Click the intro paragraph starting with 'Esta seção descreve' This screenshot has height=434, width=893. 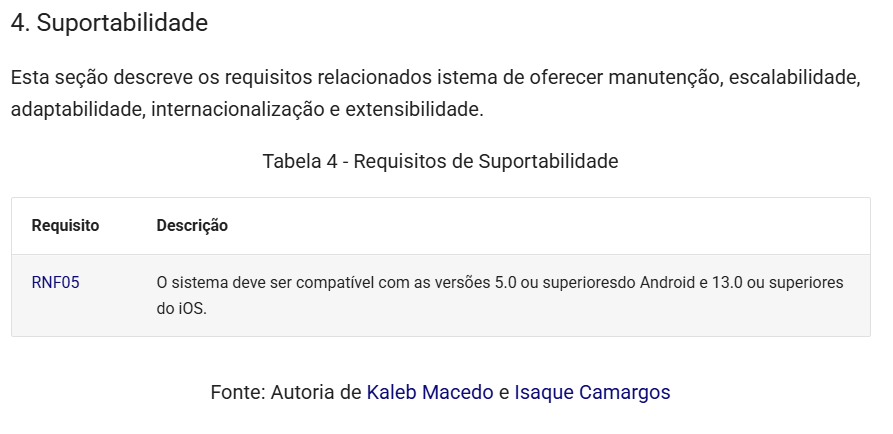(436, 93)
